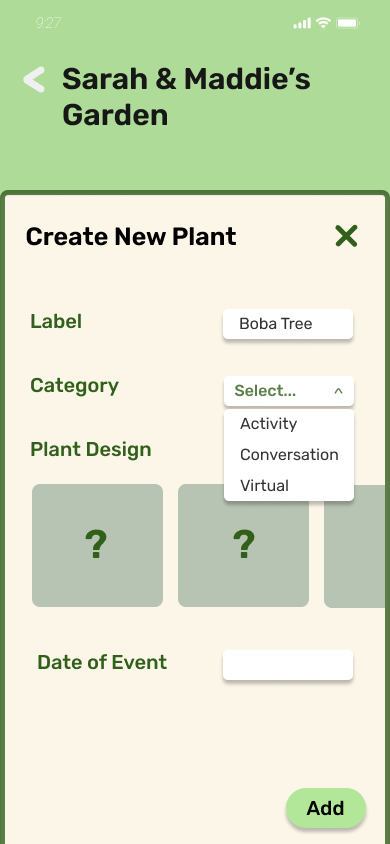This screenshot has width=390, height=844.
Task: Tap the cellular signal bars icon
Action: tap(302, 23)
